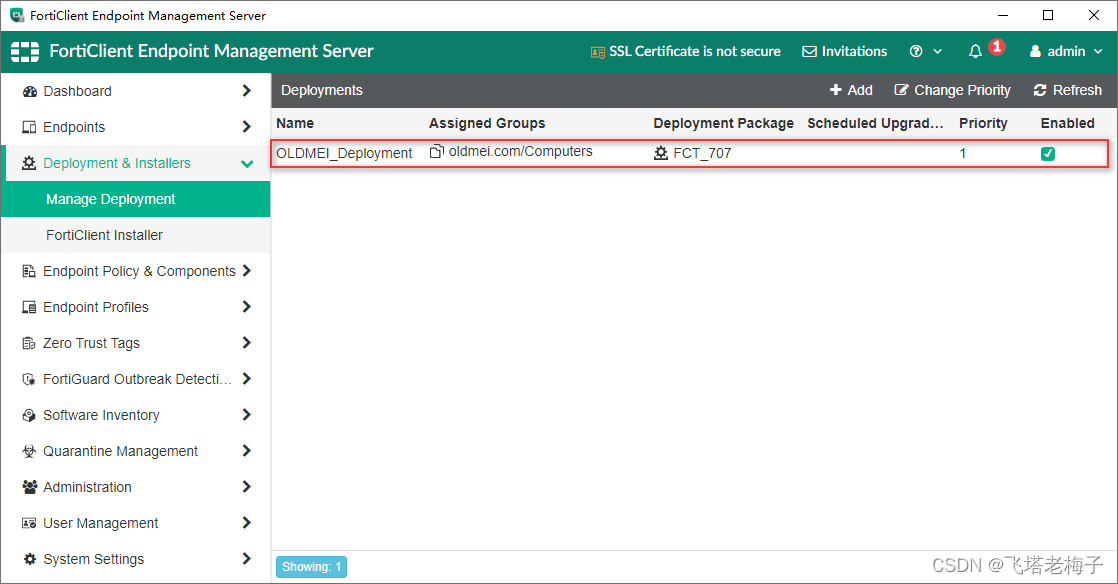Click the Quarantine Management biohazard icon
Image resolution: width=1118 pixels, height=584 pixels.
pyautogui.click(x=29, y=451)
